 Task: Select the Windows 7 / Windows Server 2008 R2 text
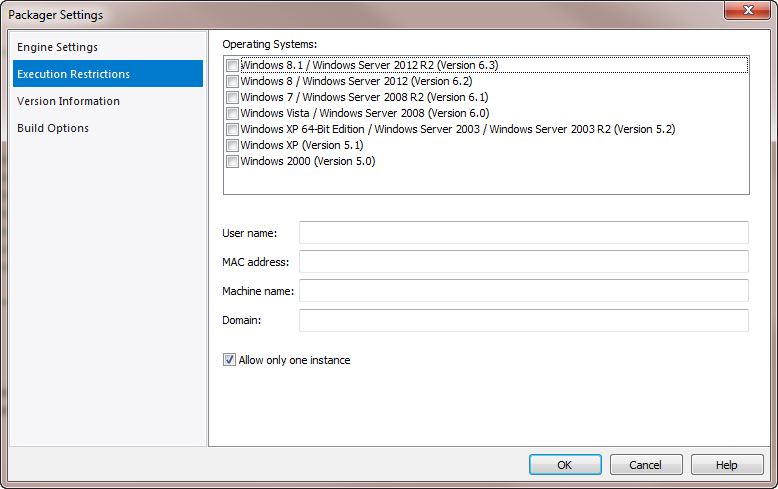point(364,97)
